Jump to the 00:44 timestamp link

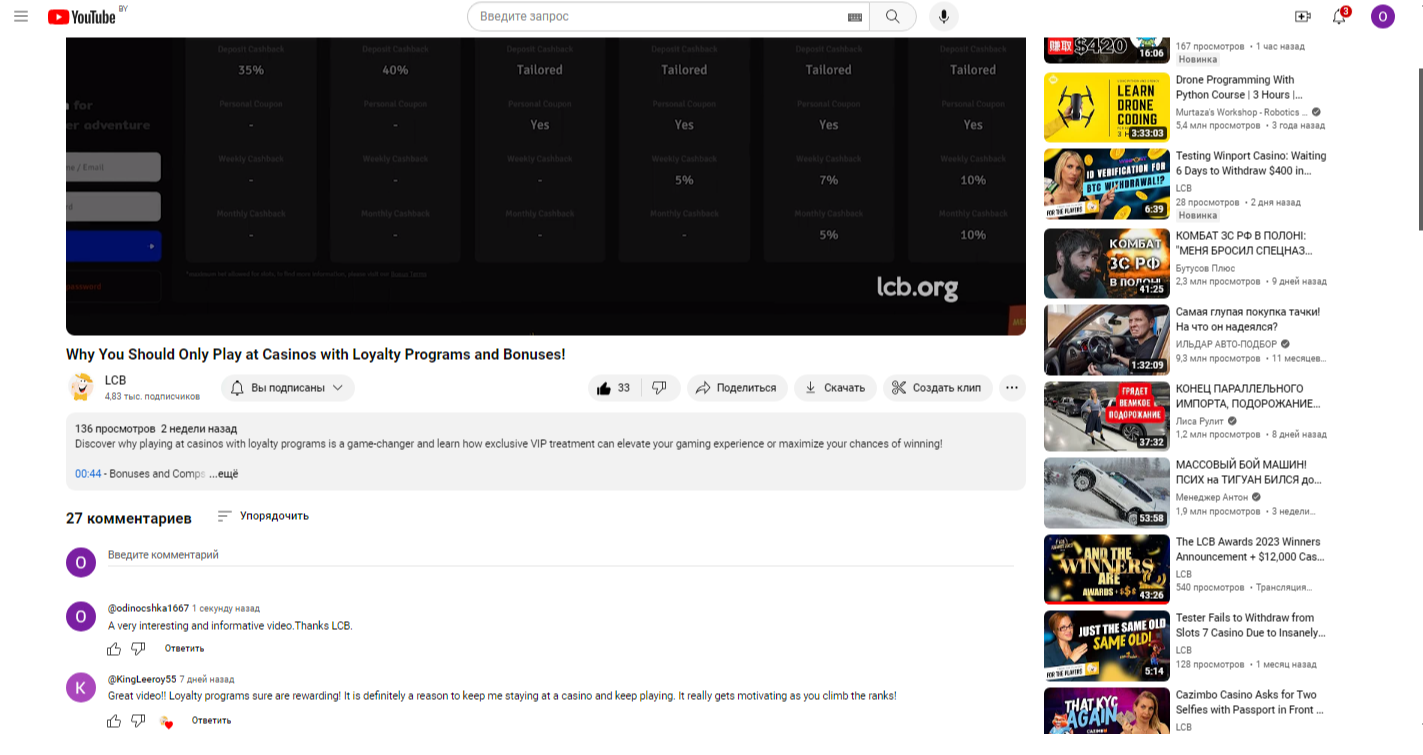pyautogui.click(x=88, y=474)
